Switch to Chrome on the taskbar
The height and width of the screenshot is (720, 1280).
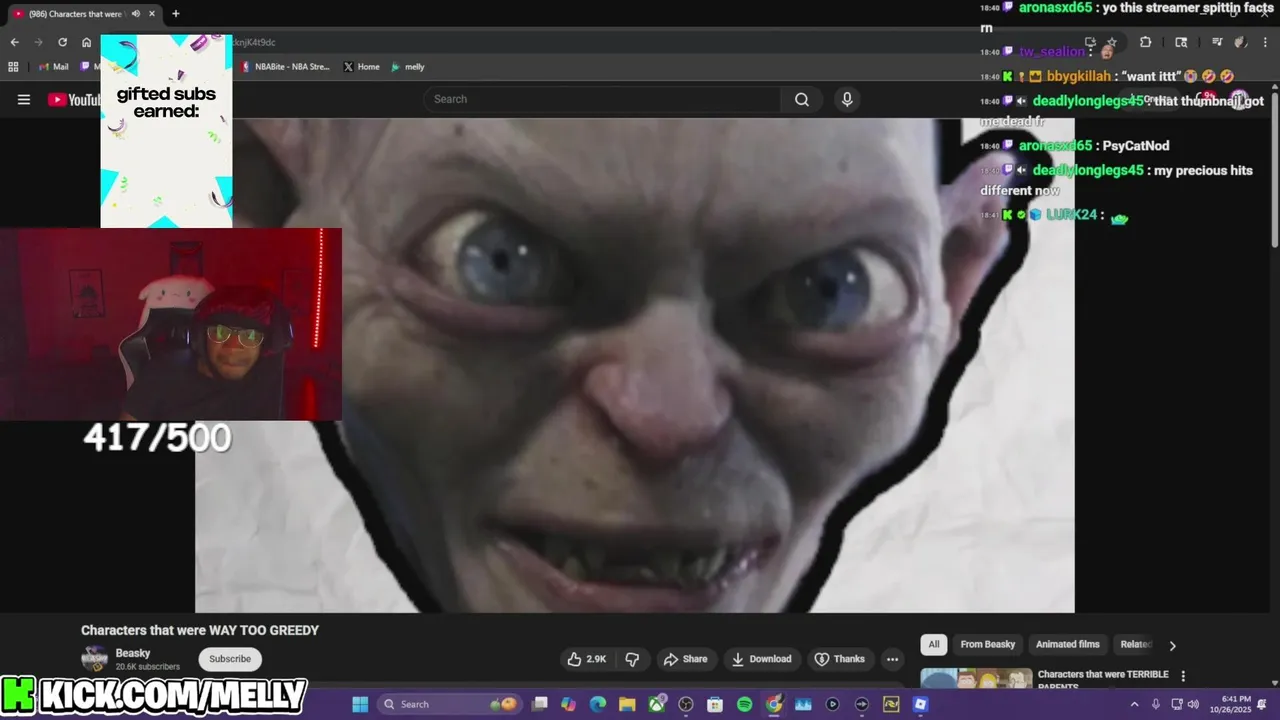[x=774, y=704]
